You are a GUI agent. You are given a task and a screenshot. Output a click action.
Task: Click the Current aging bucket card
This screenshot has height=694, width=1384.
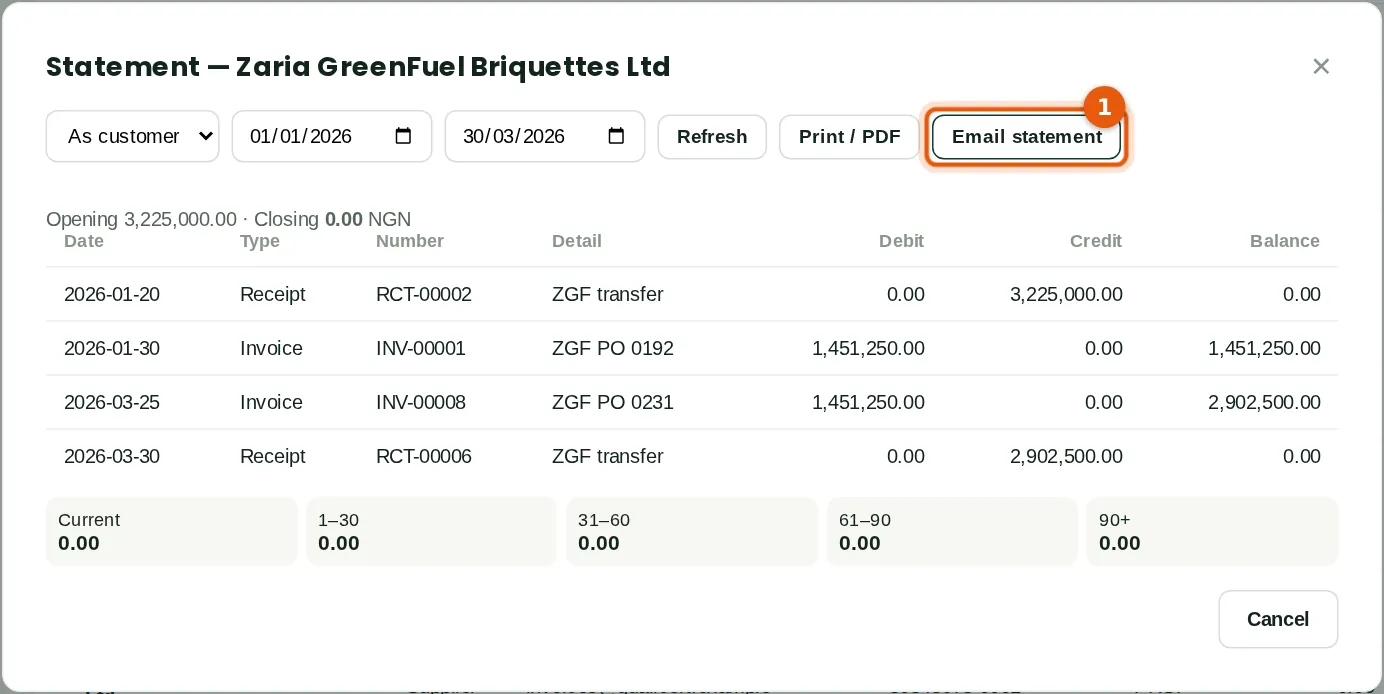click(x=171, y=532)
